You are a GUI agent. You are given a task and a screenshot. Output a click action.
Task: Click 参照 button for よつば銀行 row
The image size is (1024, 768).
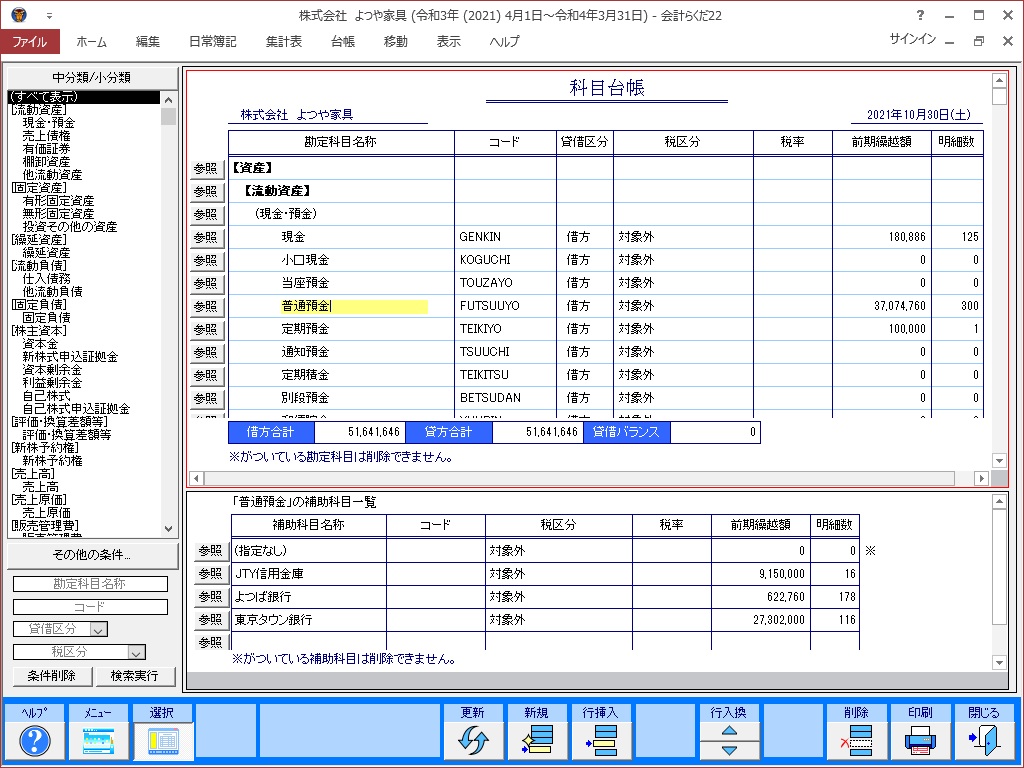pyautogui.click(x=211, y=596)
